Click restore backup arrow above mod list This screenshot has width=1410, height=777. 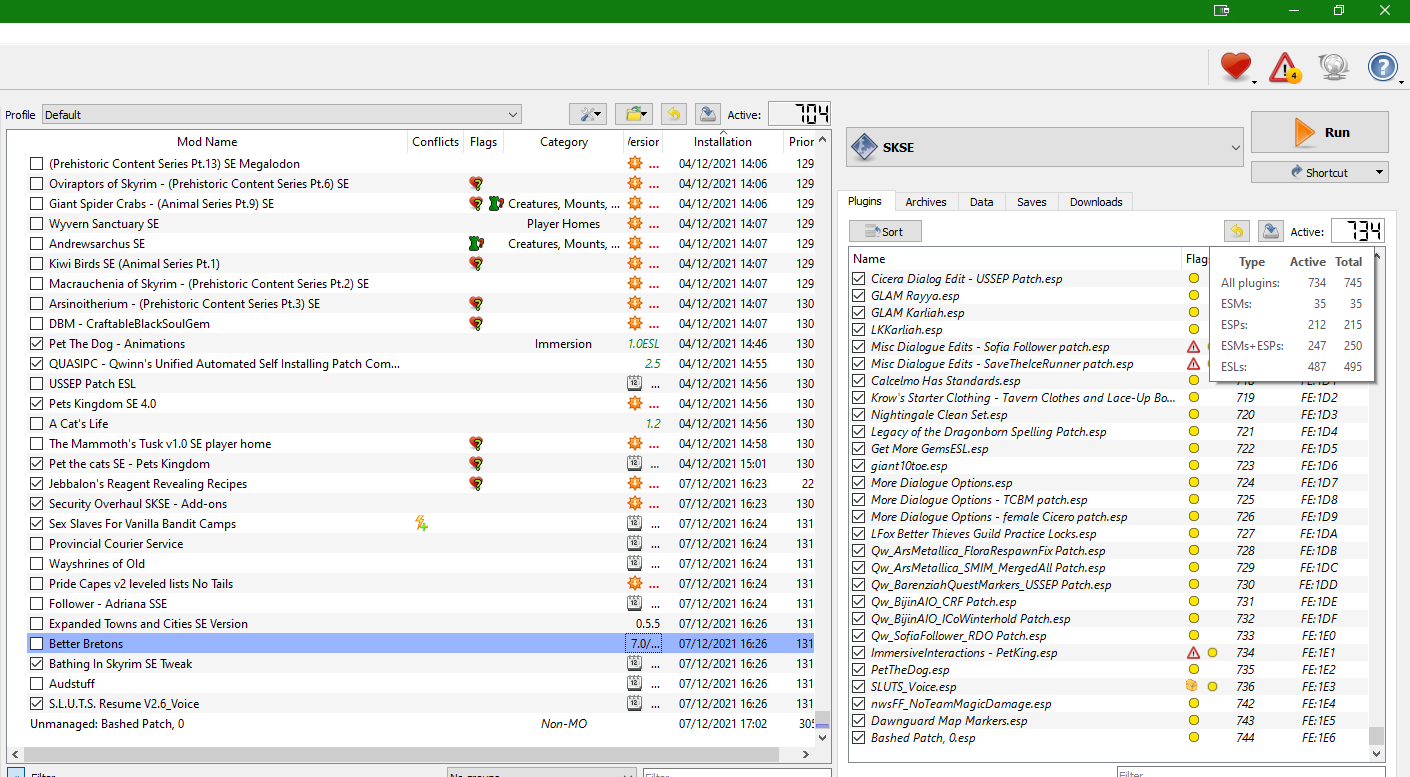pos(674,114)
